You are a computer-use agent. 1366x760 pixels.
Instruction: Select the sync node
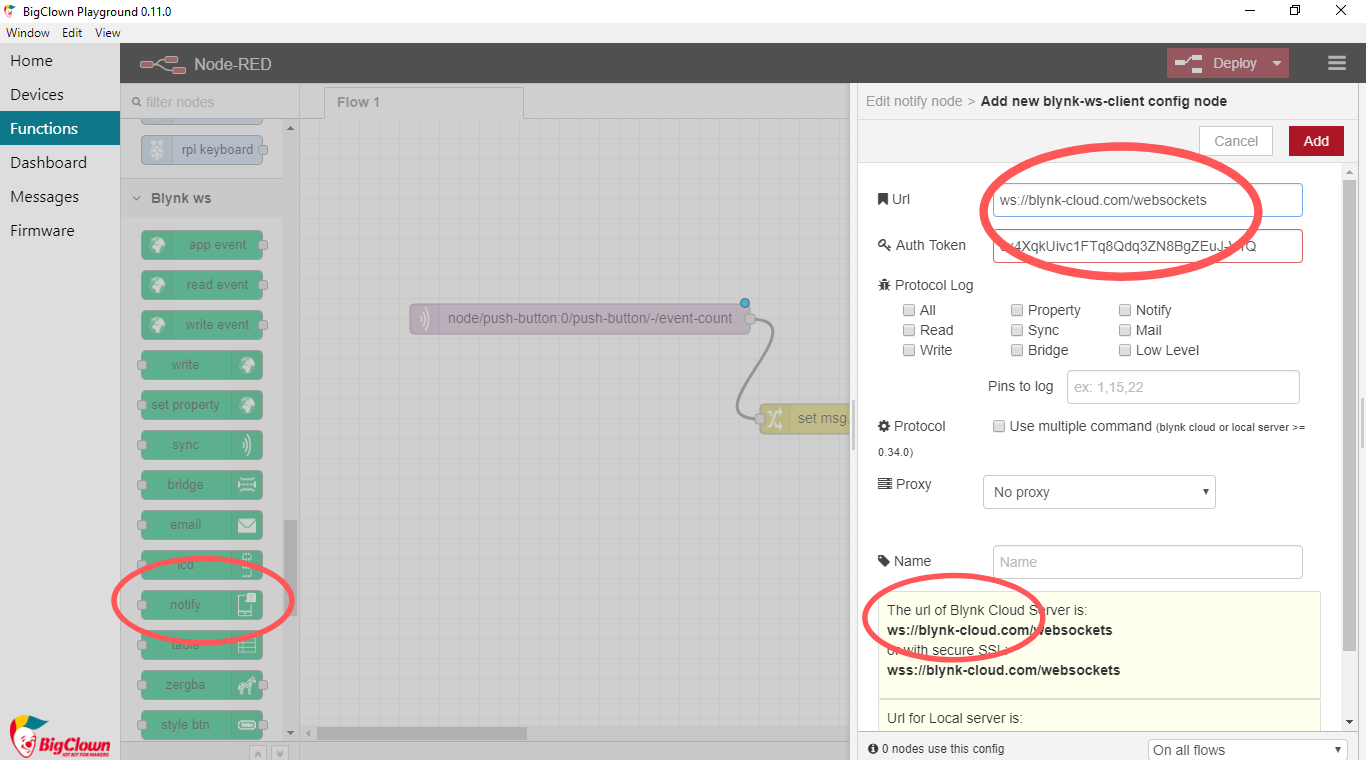tap(202, 445)
